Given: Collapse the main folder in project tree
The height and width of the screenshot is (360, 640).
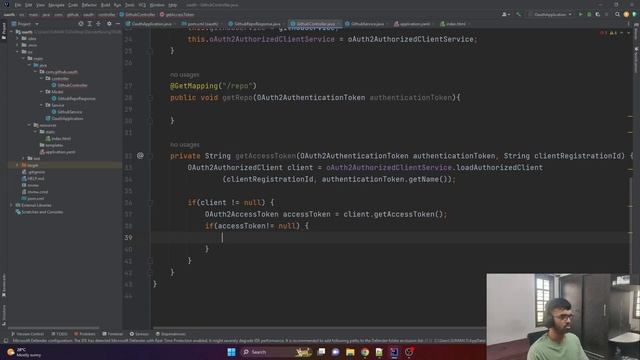Looking at the screenshot, I should [x=24, y=58].
